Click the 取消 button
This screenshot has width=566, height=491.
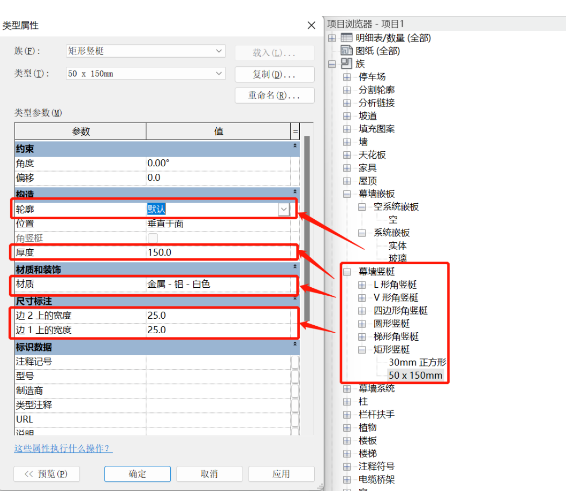tap(209, 474)
